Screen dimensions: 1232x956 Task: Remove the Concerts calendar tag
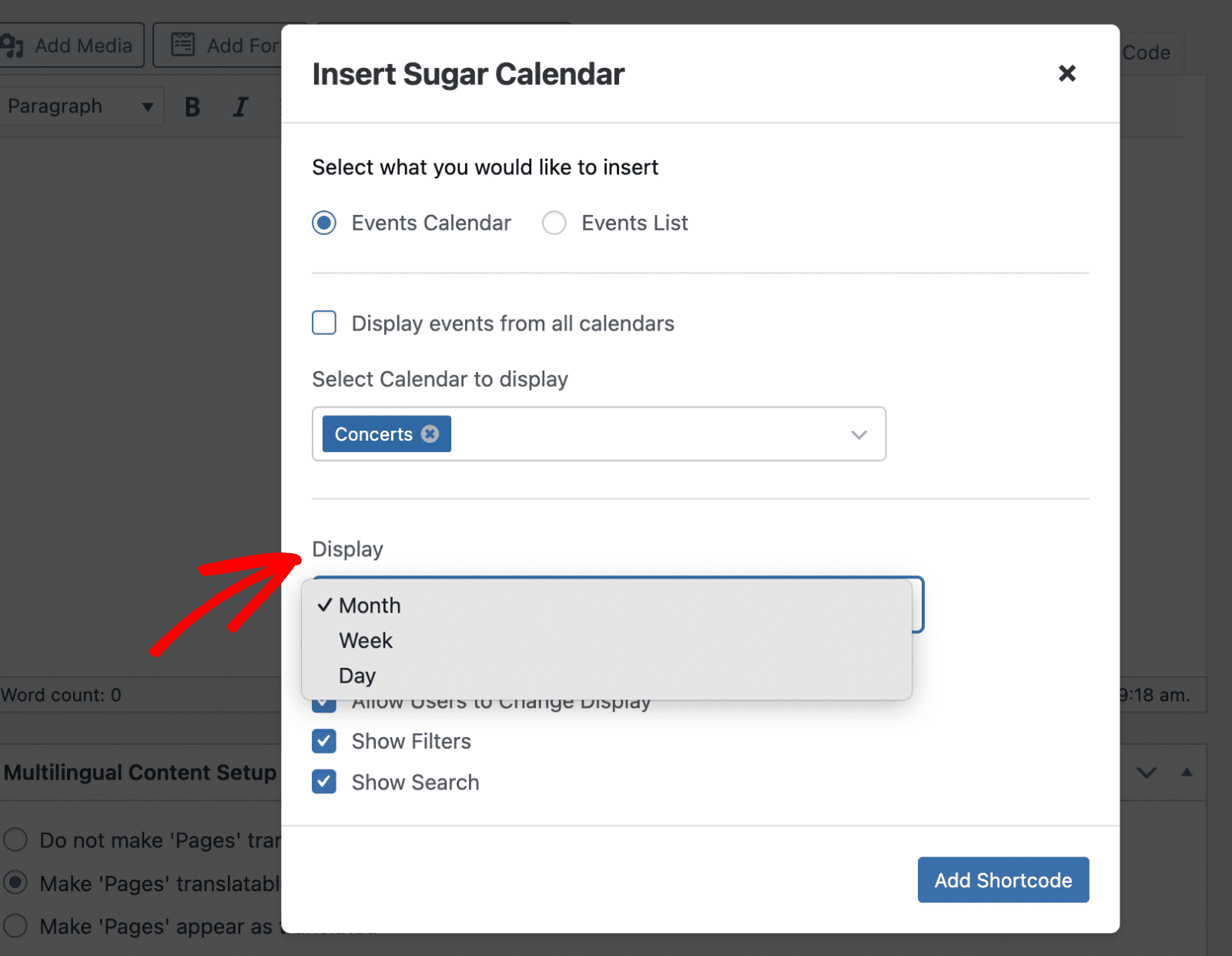(430, 434)
